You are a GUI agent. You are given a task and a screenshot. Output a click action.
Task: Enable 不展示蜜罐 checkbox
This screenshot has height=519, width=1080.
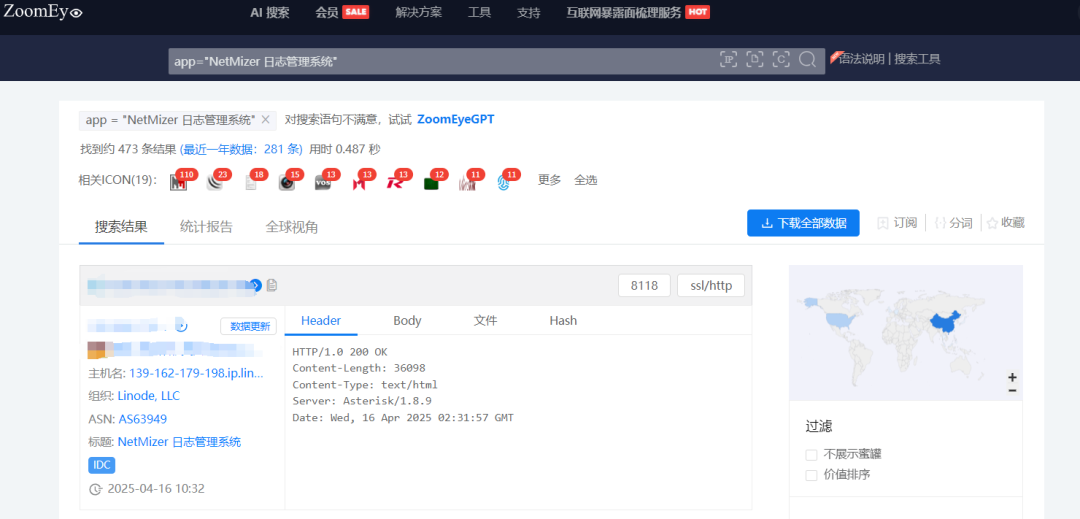[x=811, y=454]
